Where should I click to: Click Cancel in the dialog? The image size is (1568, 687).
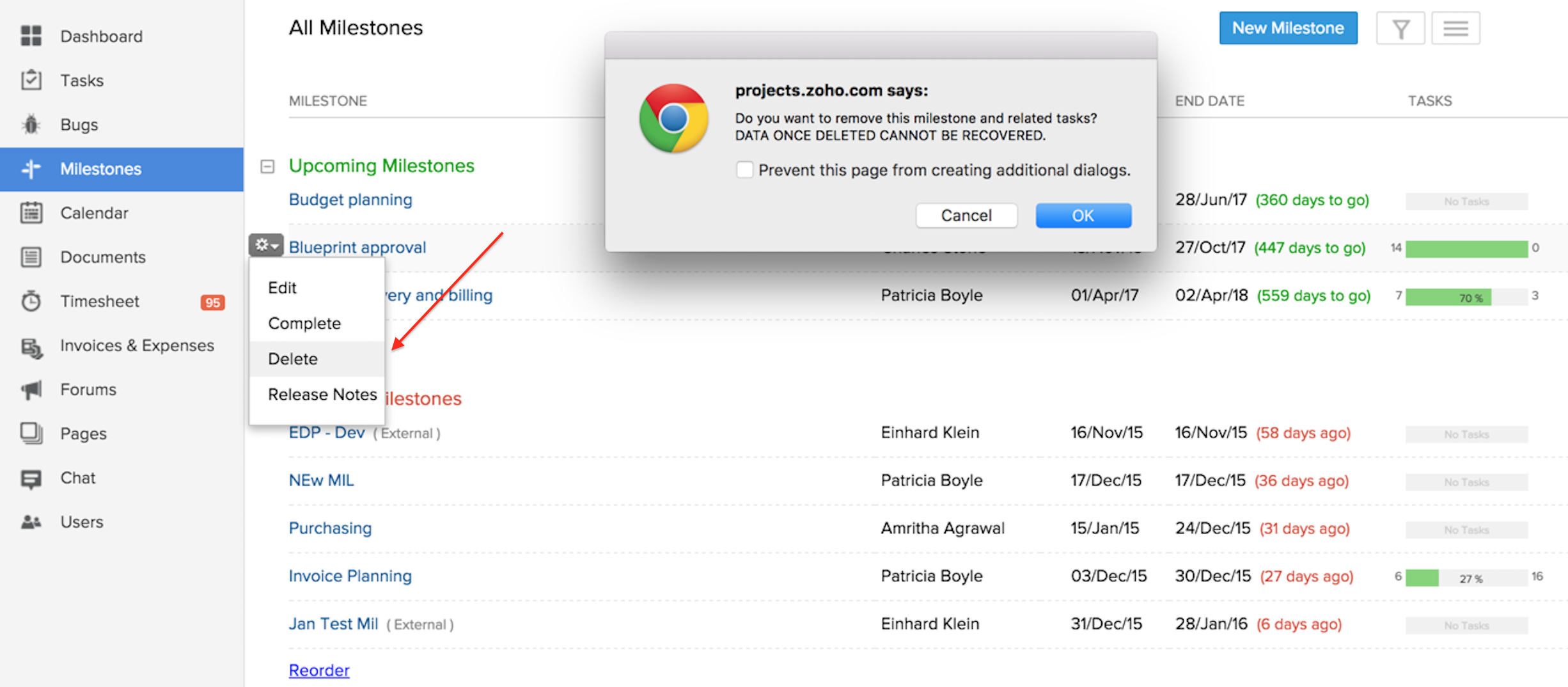coord(966,216)
